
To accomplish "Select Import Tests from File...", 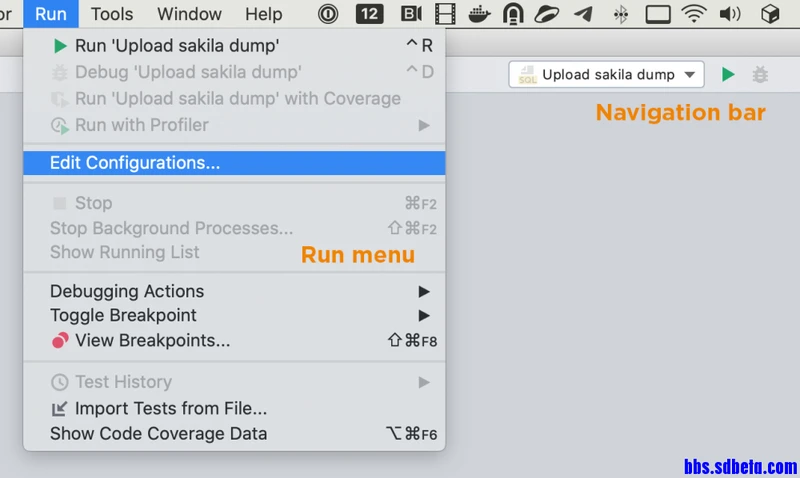I will [x=234, y=409].
